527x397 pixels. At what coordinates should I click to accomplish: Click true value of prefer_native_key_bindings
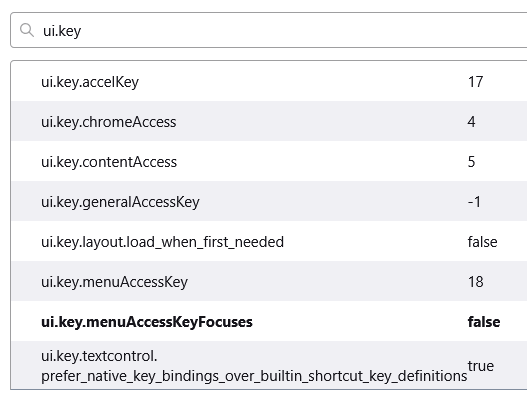[x=481, y=365]
